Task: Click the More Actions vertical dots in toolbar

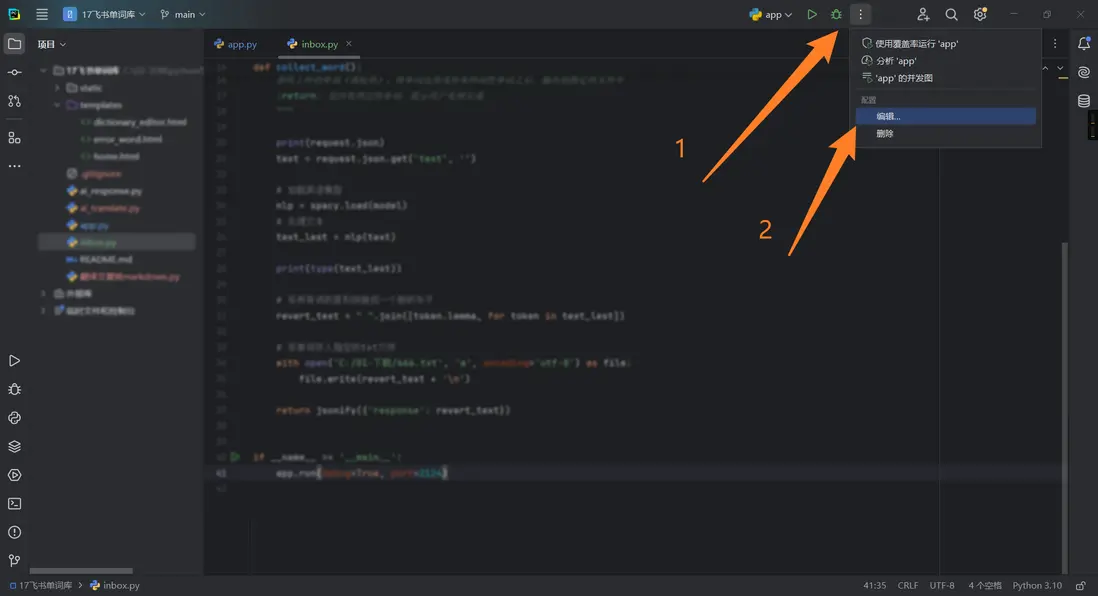Action: [x=861, y=14]
